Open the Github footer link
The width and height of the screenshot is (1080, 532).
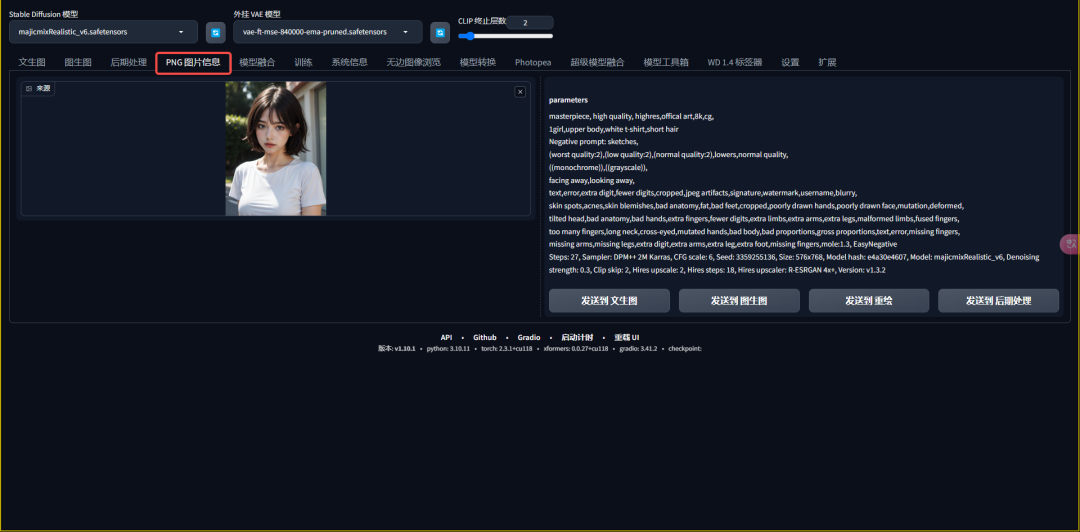pos(485,337)
